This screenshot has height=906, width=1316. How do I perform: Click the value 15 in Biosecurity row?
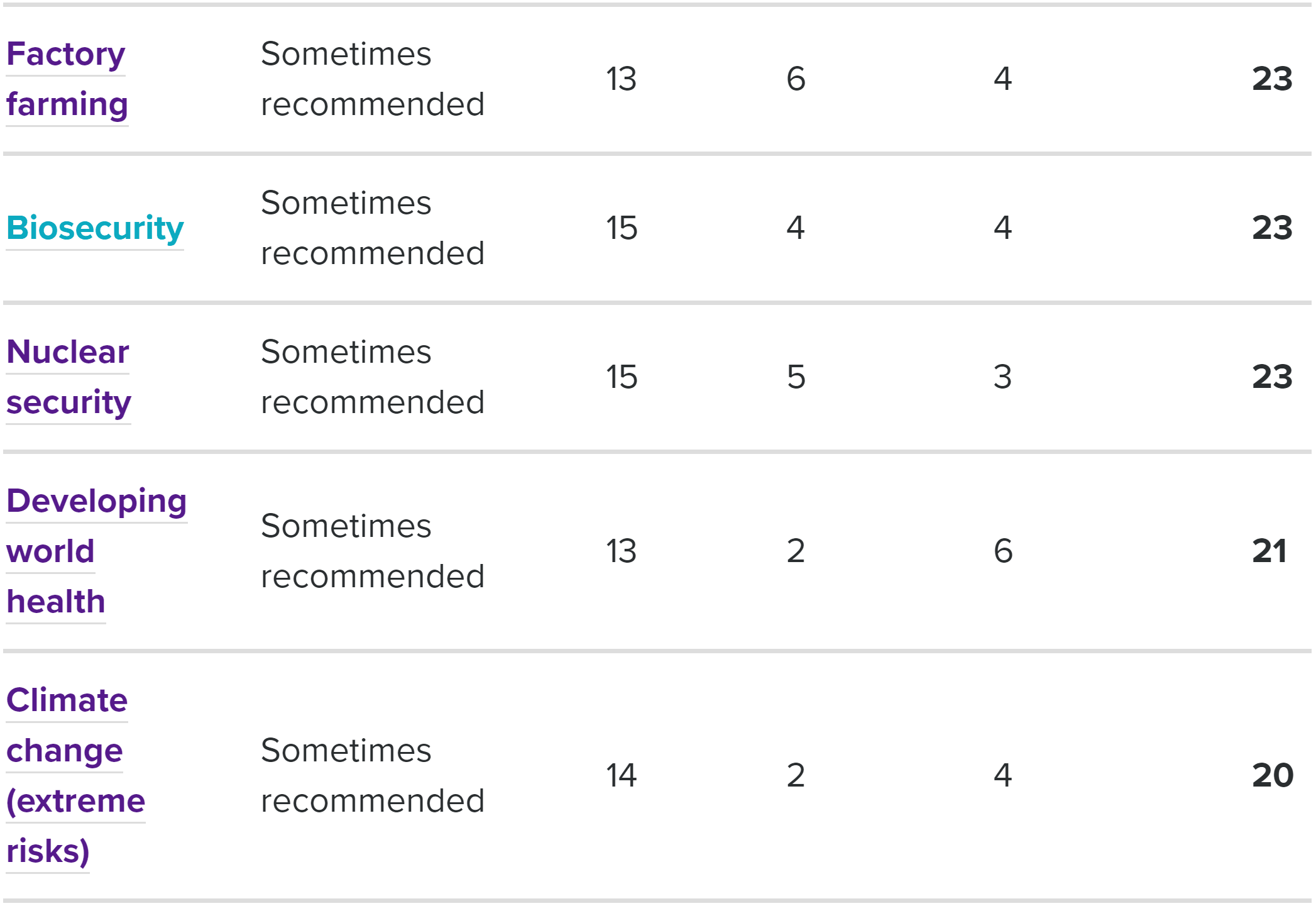[622, 228]
